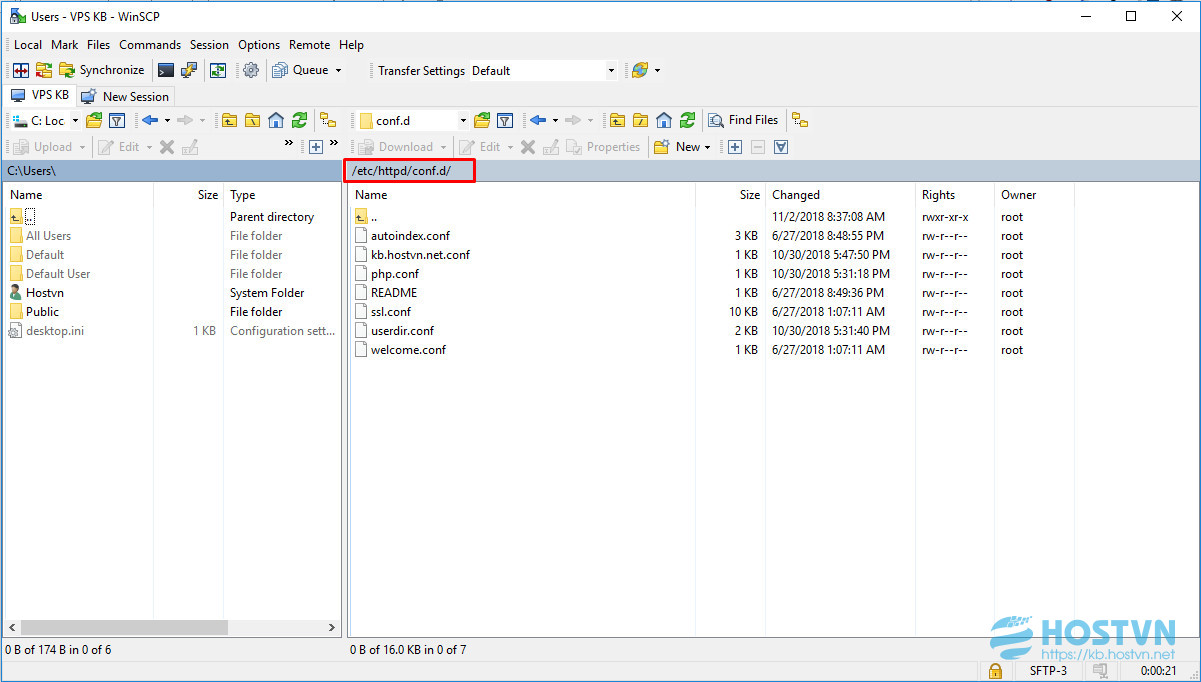This screenshot has width=1201, height=682.
Task: Open the Files menu
Action: click(98, 45)
